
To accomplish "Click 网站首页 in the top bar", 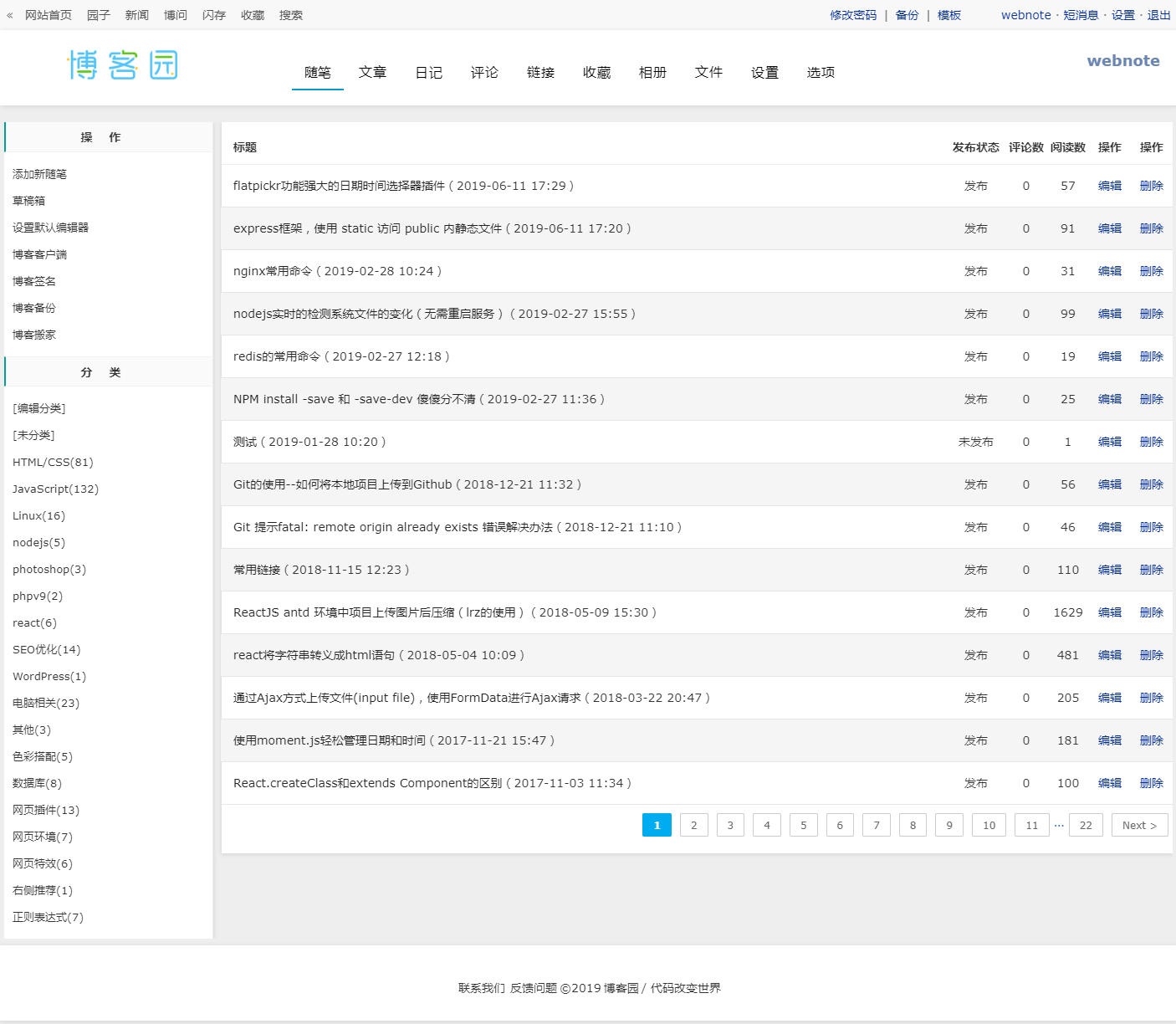I will point(49,15).
